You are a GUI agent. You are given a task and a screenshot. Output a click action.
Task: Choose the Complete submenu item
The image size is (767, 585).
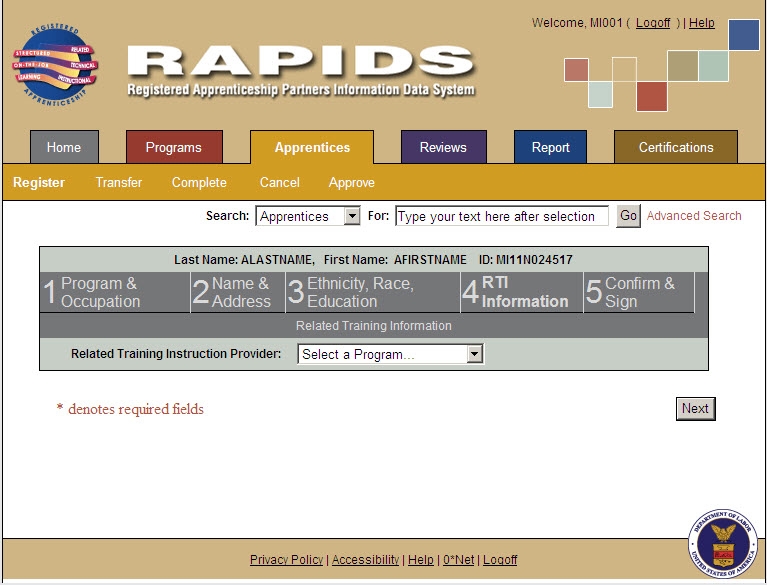(x=199, y=182)
